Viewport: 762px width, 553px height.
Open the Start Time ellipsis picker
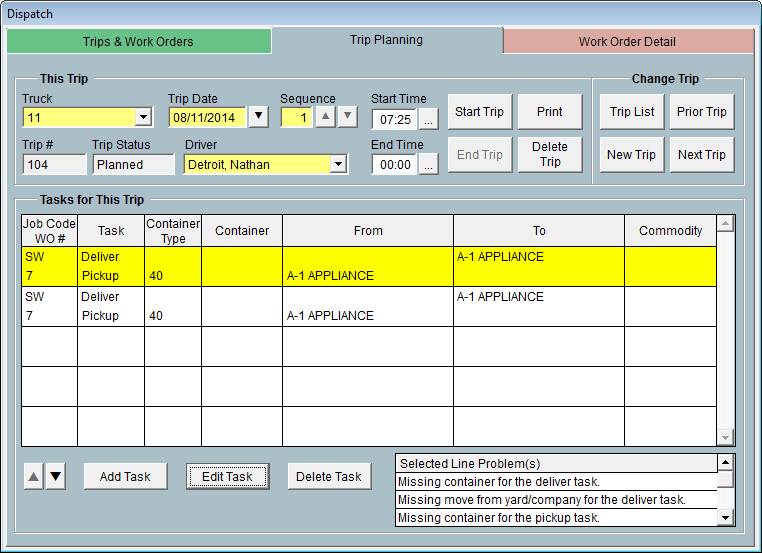point(428,119)
